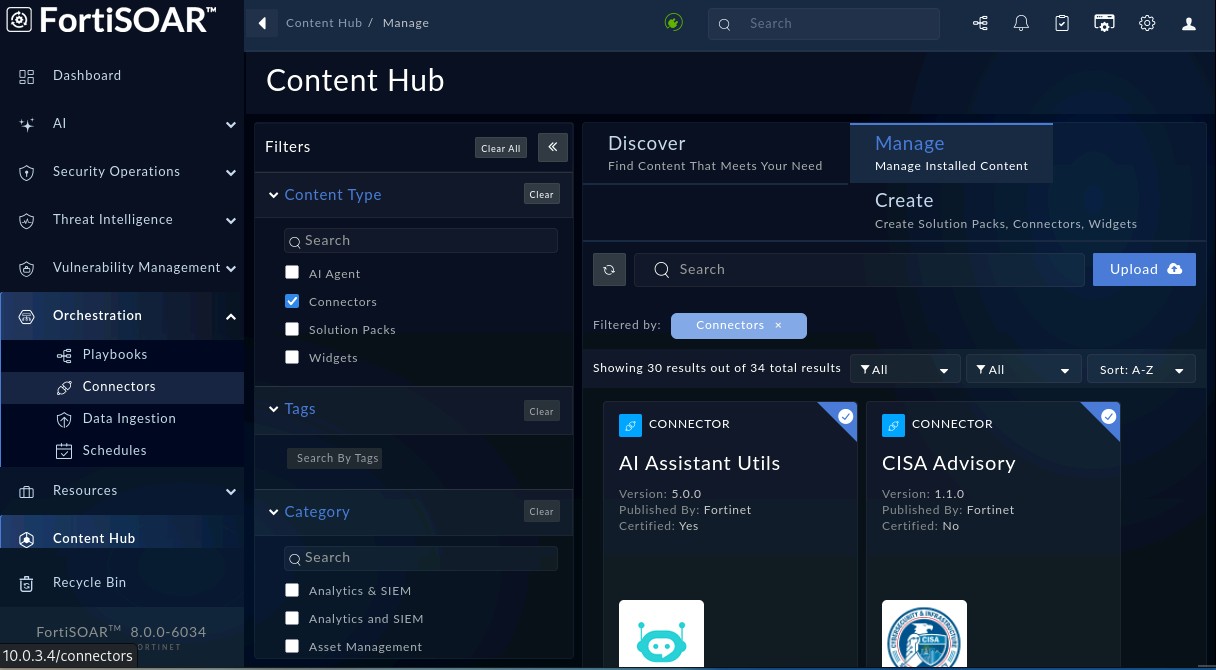This screenshot has width=1216, height=670.
Task: Open the Content Hub store icon in header
Action: point(1104,23)
